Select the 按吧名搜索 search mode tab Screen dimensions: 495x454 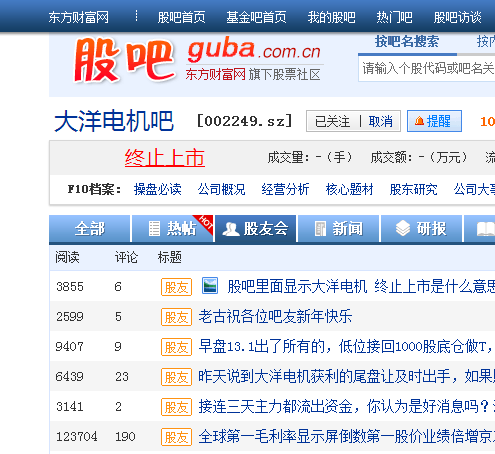pyautogui.click(x=407, y=42)
